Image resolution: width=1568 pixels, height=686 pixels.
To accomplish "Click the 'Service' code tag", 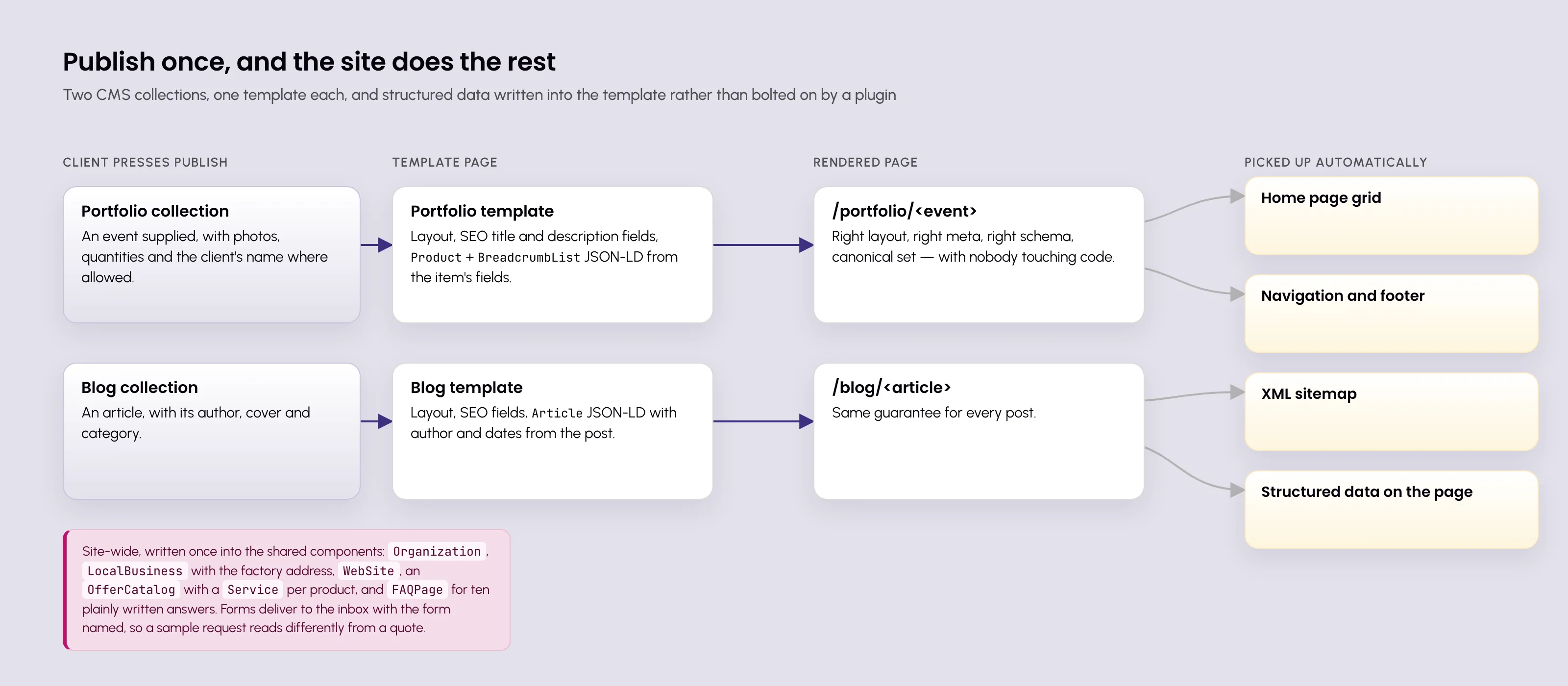I will click(253, 590).
